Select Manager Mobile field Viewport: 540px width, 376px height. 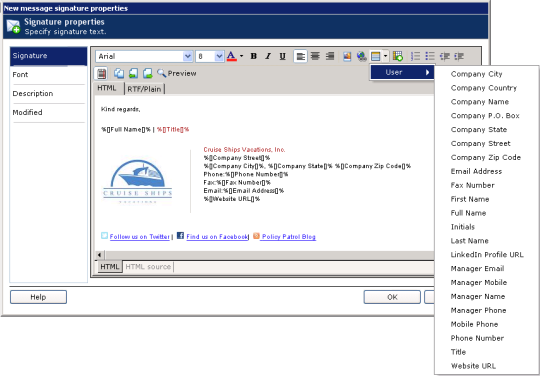479,282
